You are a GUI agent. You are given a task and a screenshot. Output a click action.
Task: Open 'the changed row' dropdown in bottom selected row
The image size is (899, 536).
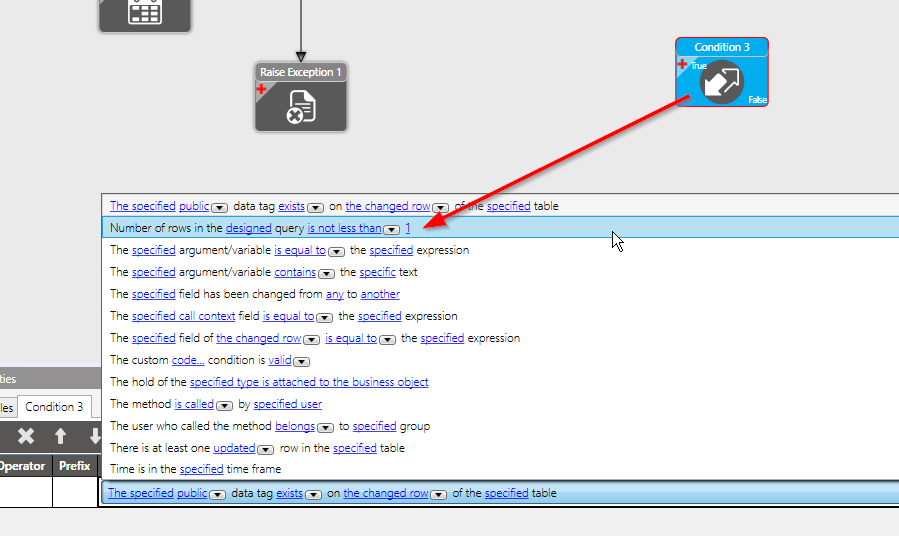438,495
